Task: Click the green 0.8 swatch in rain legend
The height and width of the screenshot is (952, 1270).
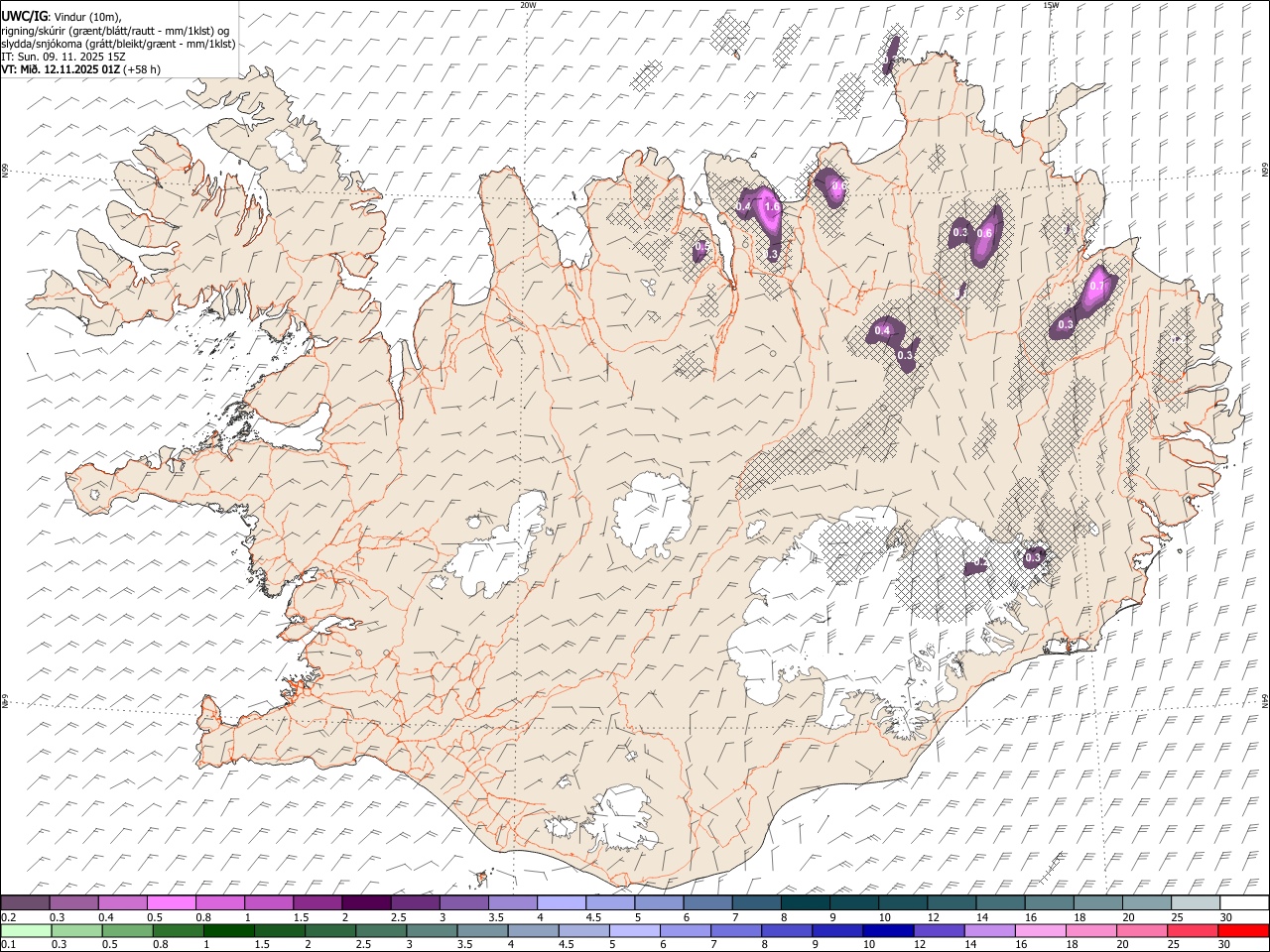Action: pyautogui.click(x=179, y=930)
